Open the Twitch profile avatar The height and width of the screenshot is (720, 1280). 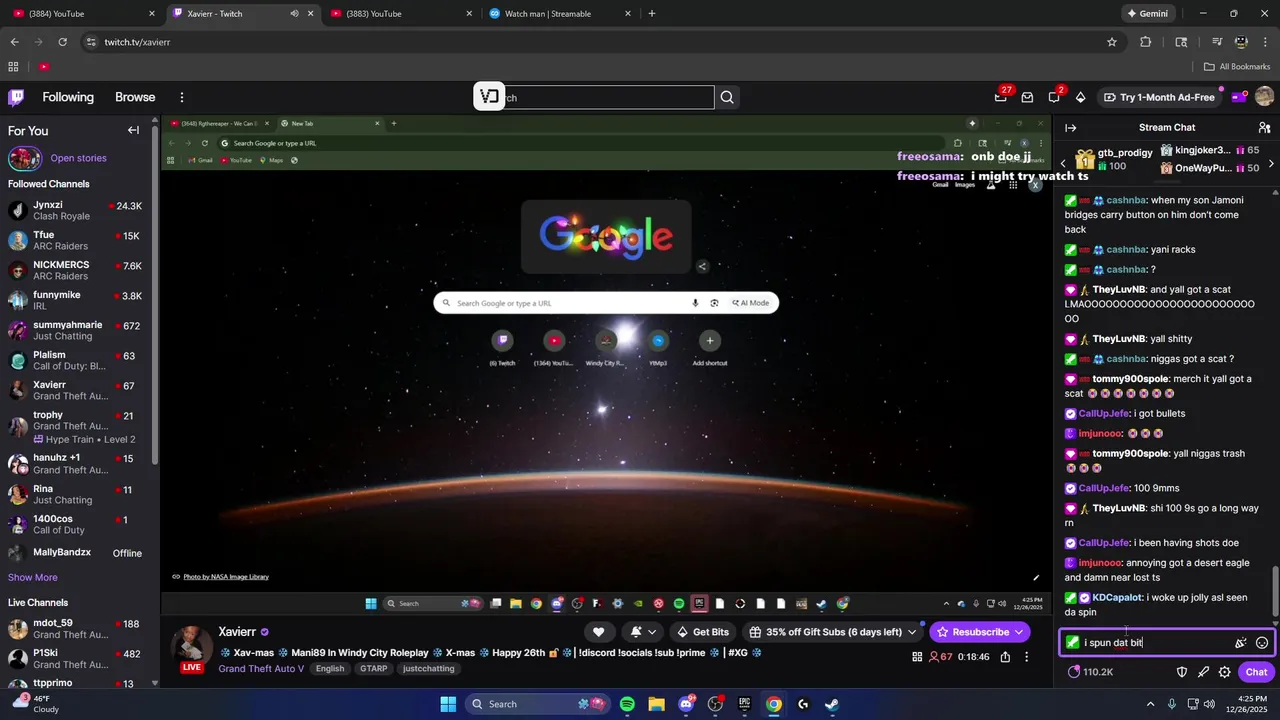point(1264,97)
